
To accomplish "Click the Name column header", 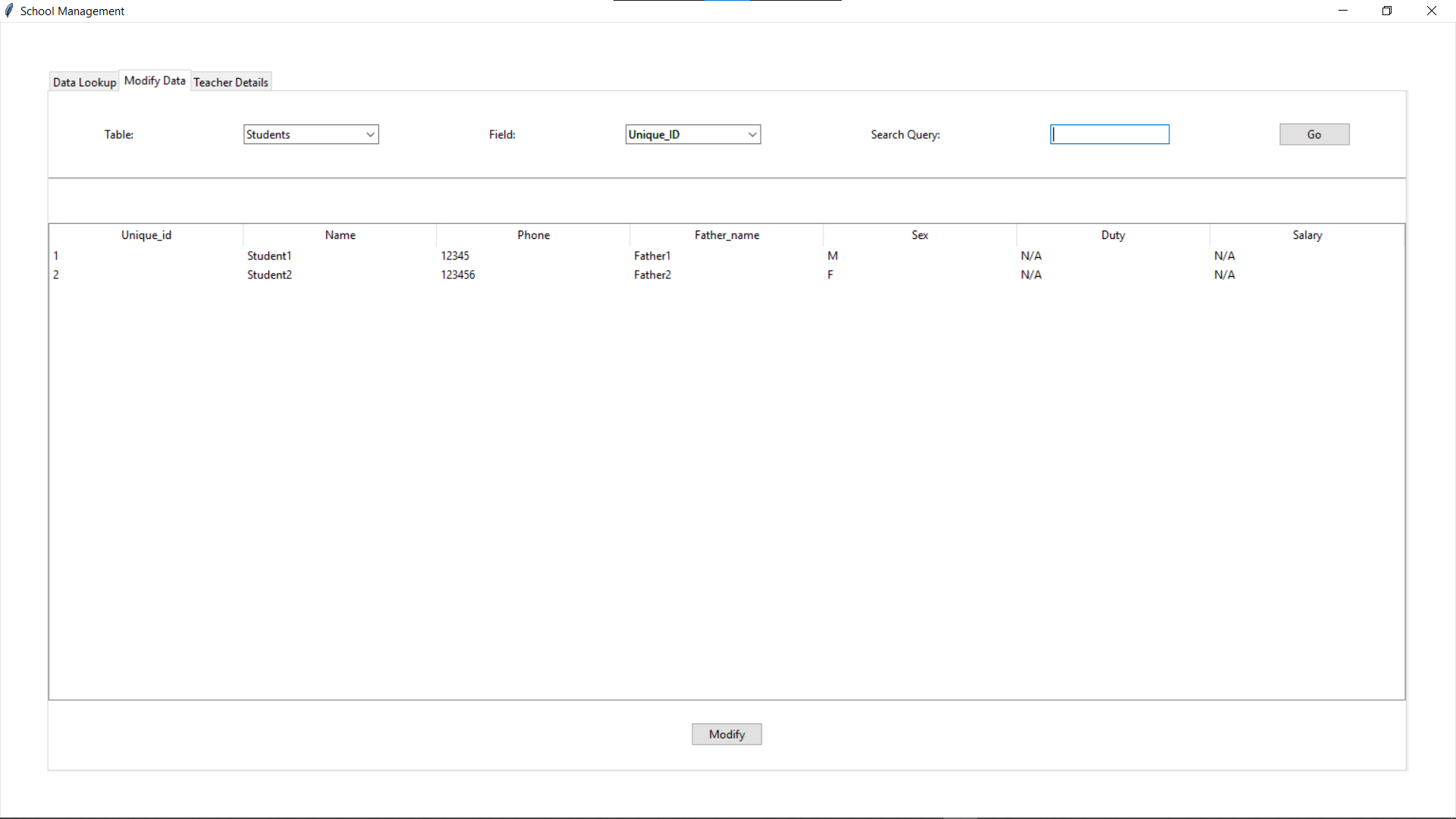I will tap(340, 235).
